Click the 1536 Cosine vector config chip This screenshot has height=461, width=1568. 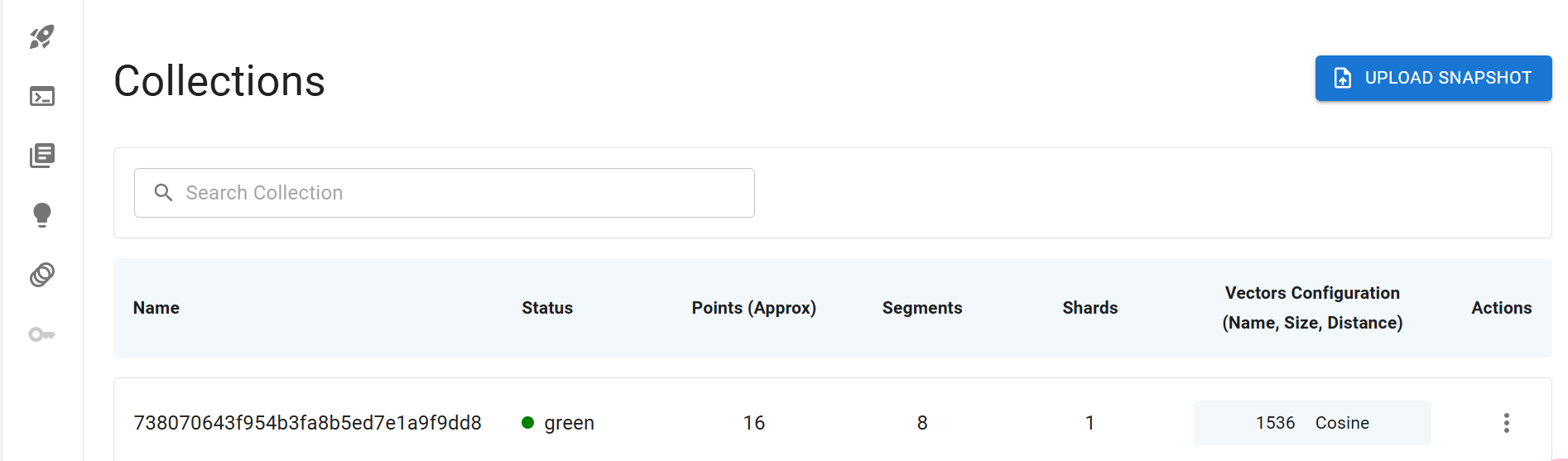(1312, 423)
